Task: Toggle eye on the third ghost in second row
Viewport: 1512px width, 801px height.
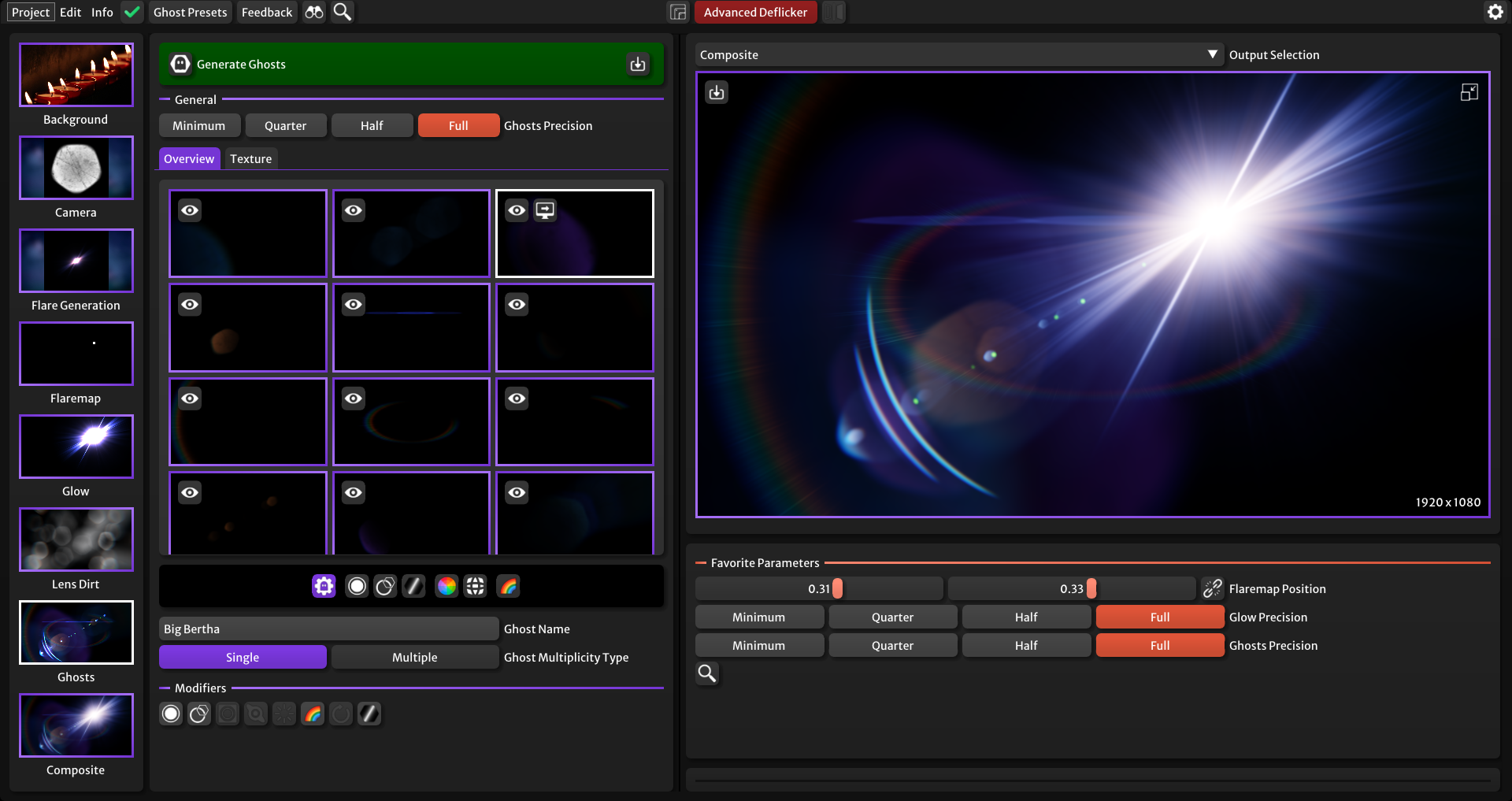Action: click(517, 304)
